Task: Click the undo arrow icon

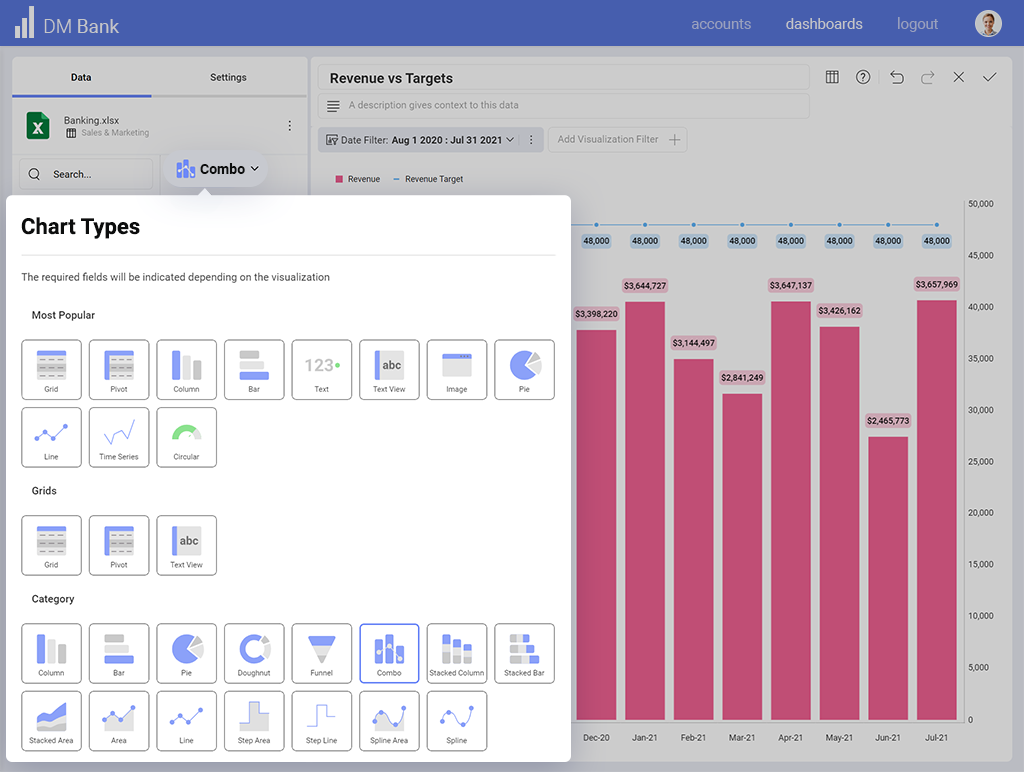Action: (896, 77)
